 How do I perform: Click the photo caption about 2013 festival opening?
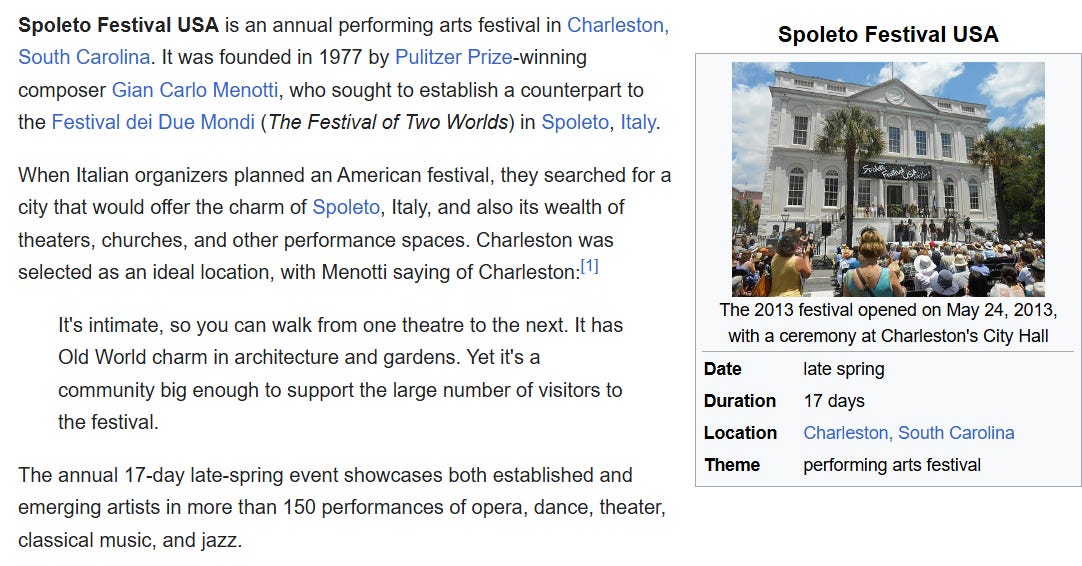(888, 323)
